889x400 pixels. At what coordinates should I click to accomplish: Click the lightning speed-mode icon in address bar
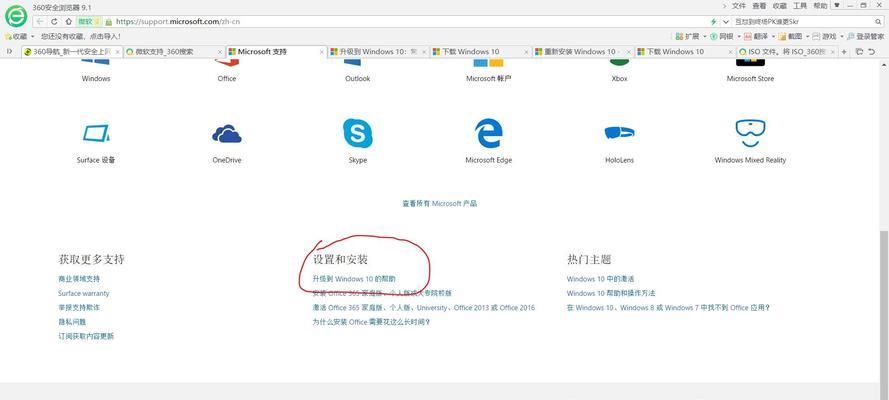(713, 22)
